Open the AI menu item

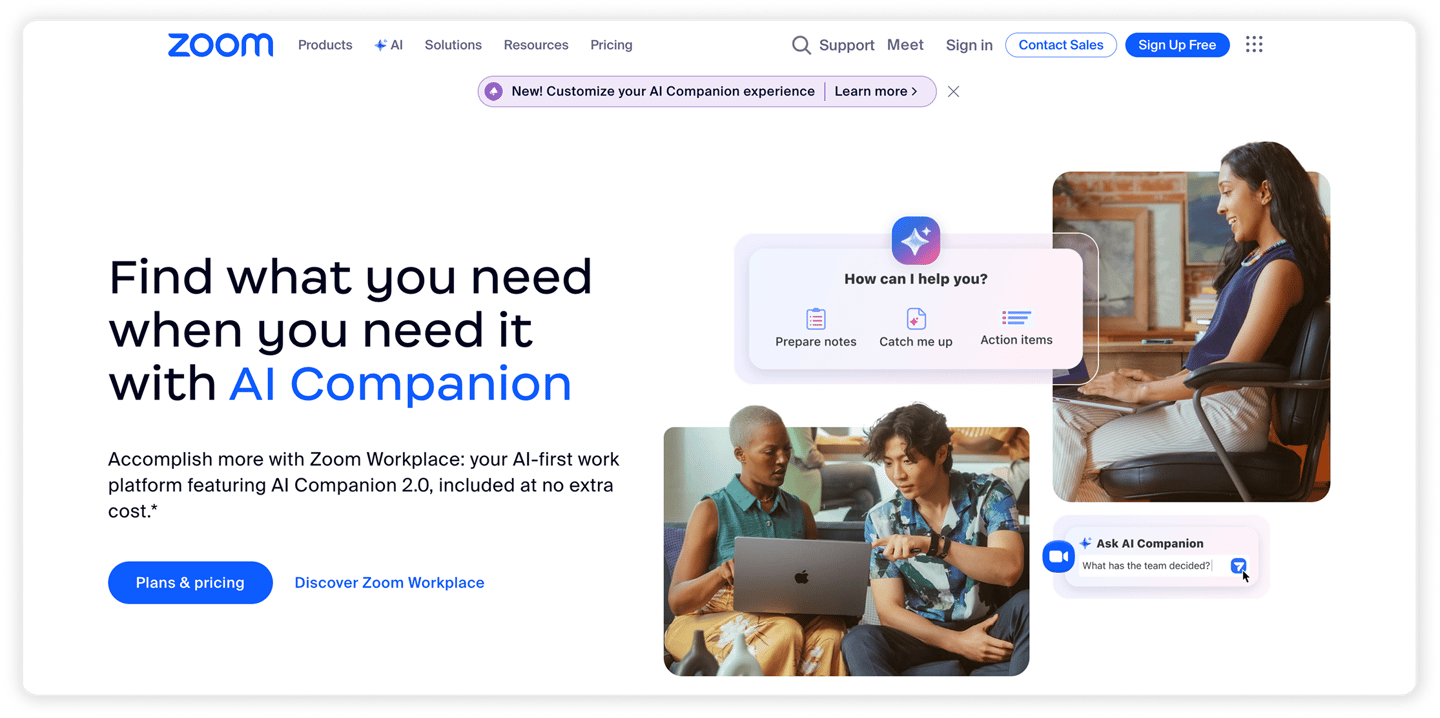[x=388, y=45]
